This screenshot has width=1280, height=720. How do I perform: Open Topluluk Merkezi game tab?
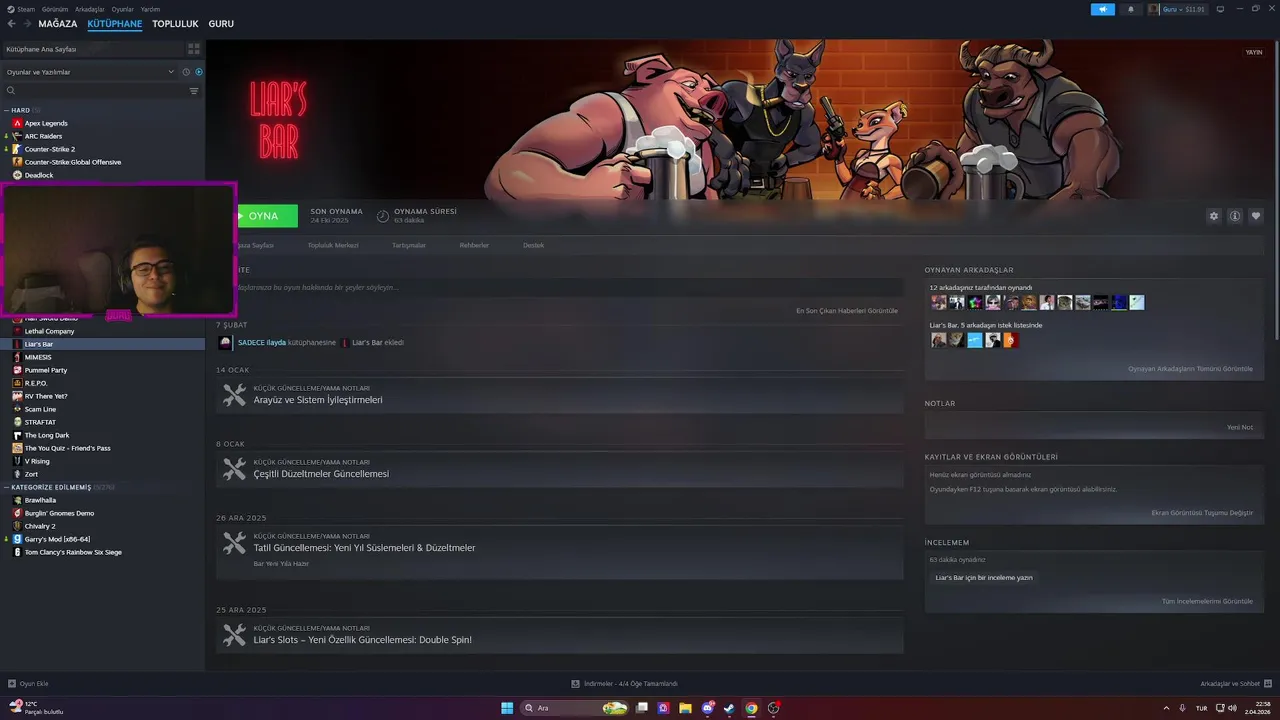[333, 245]
